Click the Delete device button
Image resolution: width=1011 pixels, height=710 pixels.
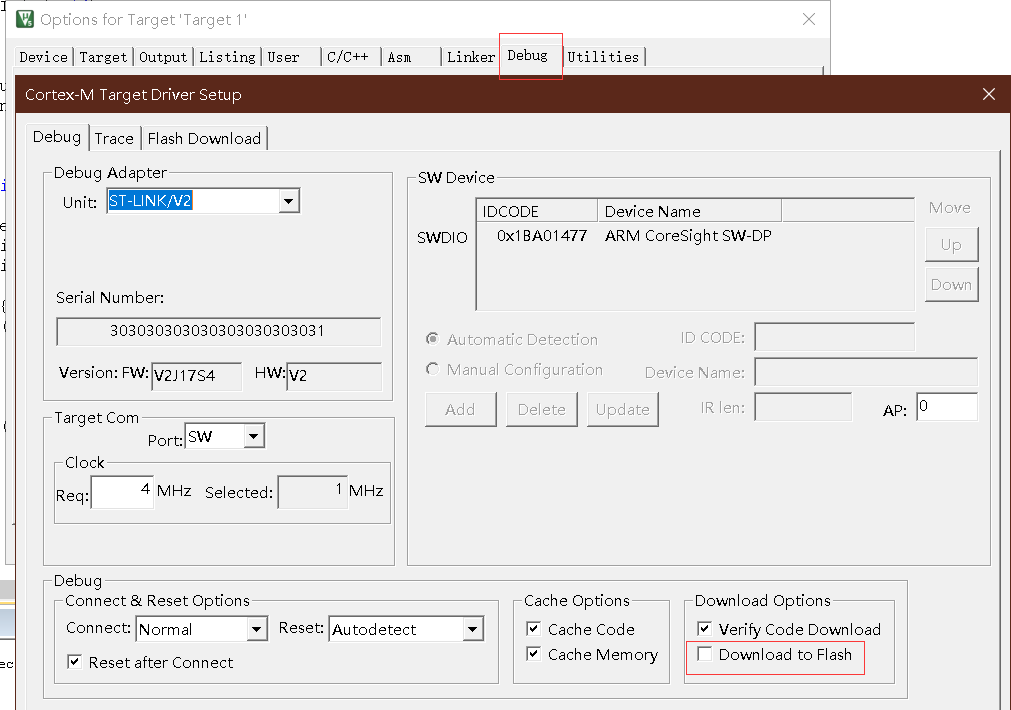pos(542,409)
